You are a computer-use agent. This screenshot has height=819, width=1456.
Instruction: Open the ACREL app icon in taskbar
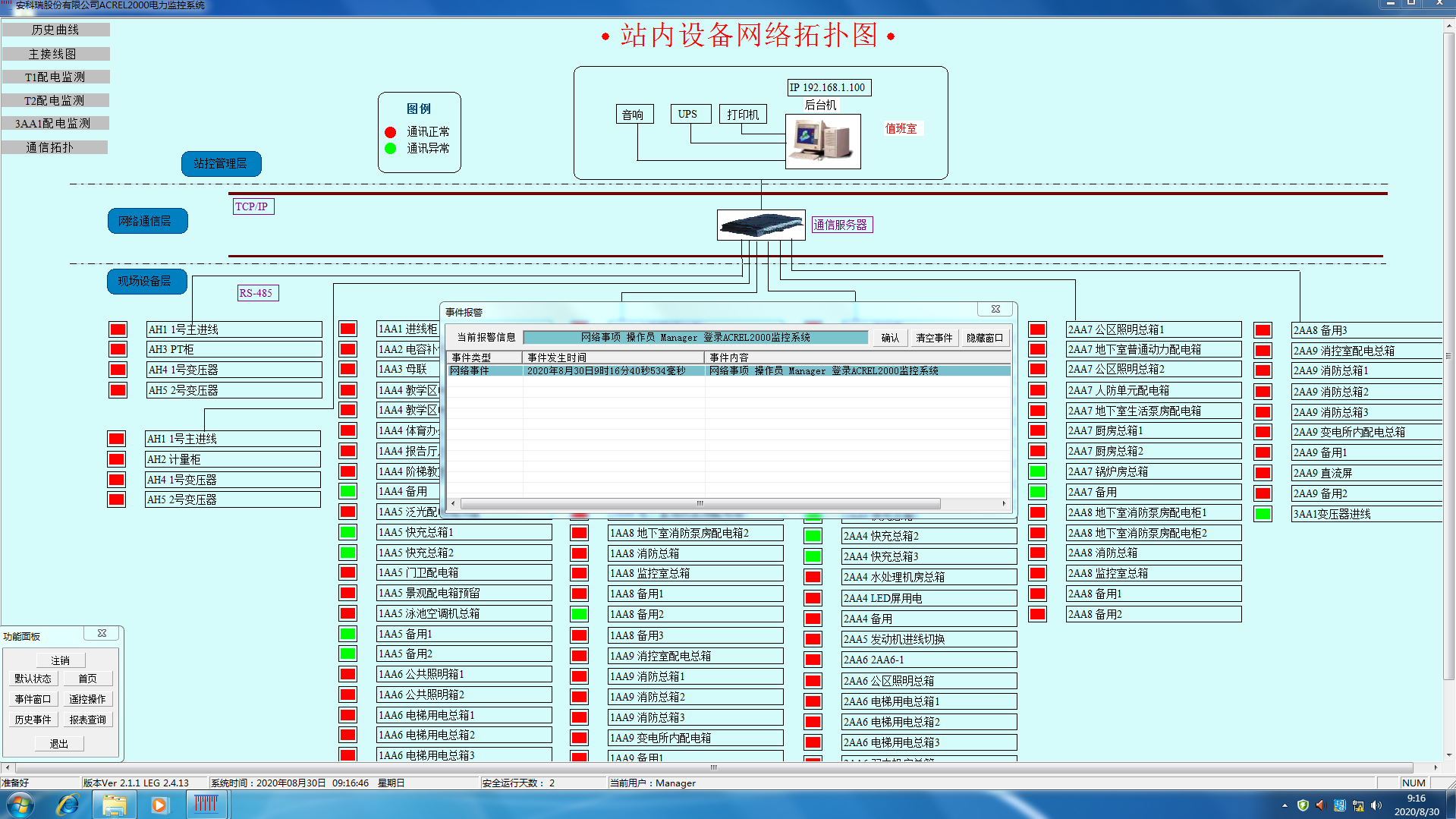[x=206, y=804]
